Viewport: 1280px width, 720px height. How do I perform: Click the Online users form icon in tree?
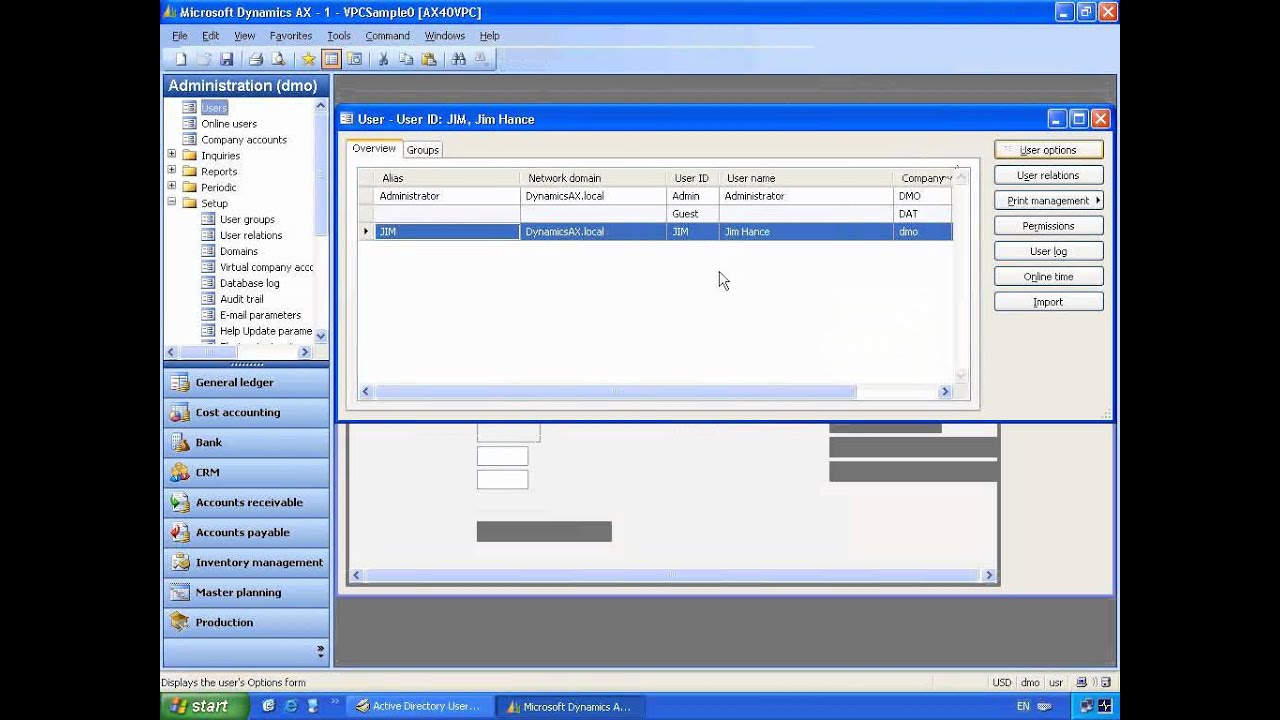(x=189, y=123)
